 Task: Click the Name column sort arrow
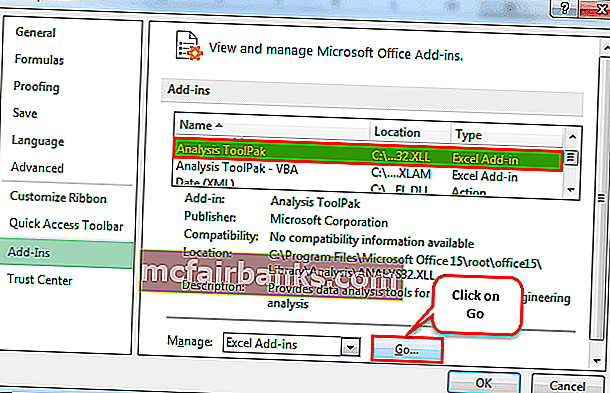219,125
